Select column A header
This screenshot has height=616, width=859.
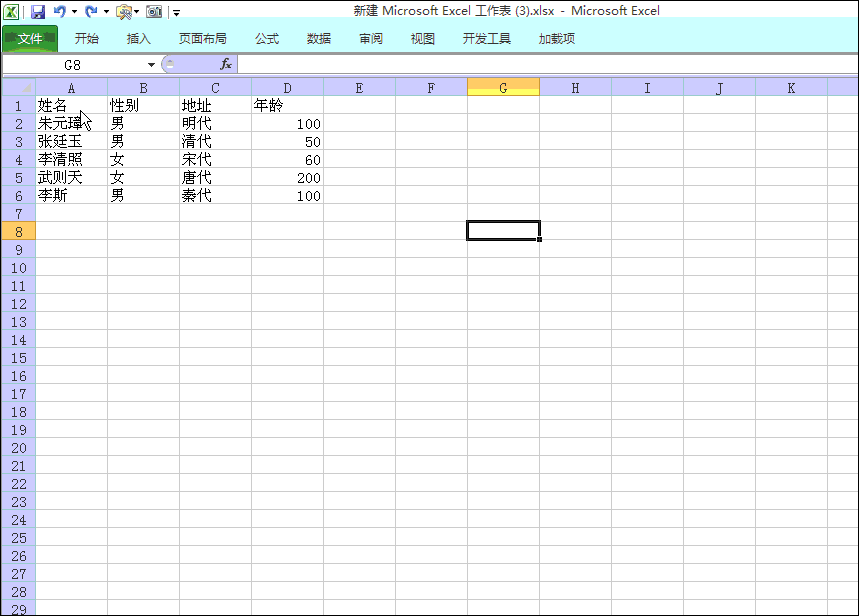click(x=71, y=88)
